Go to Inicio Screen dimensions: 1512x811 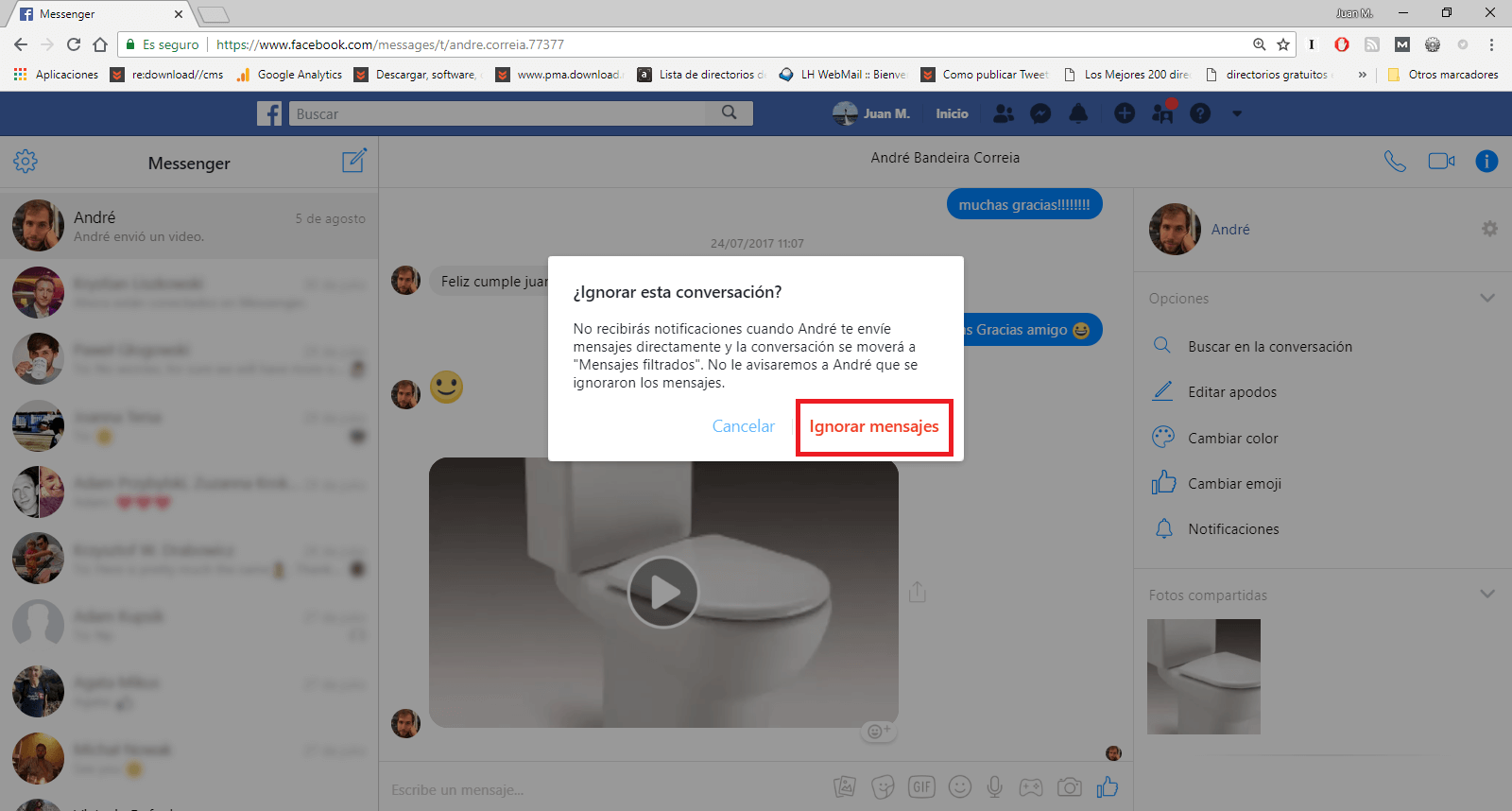tap(952, 113)
